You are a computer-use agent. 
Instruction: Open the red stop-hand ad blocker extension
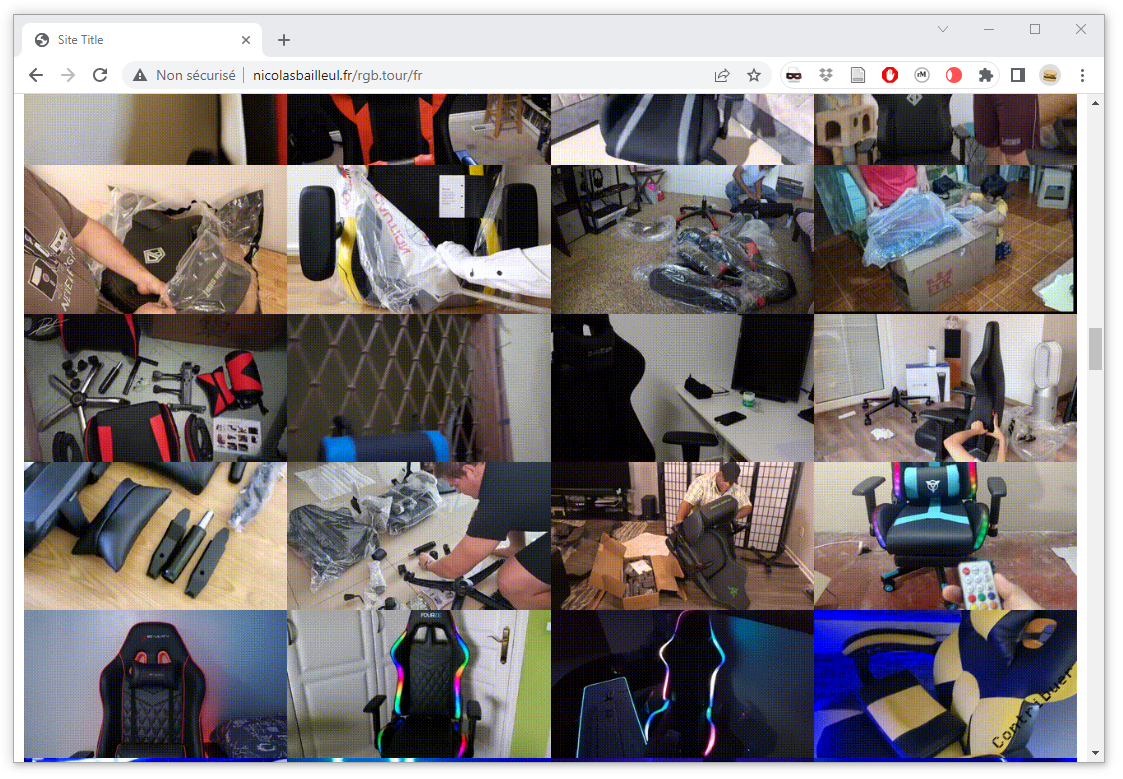pos(889,75)
